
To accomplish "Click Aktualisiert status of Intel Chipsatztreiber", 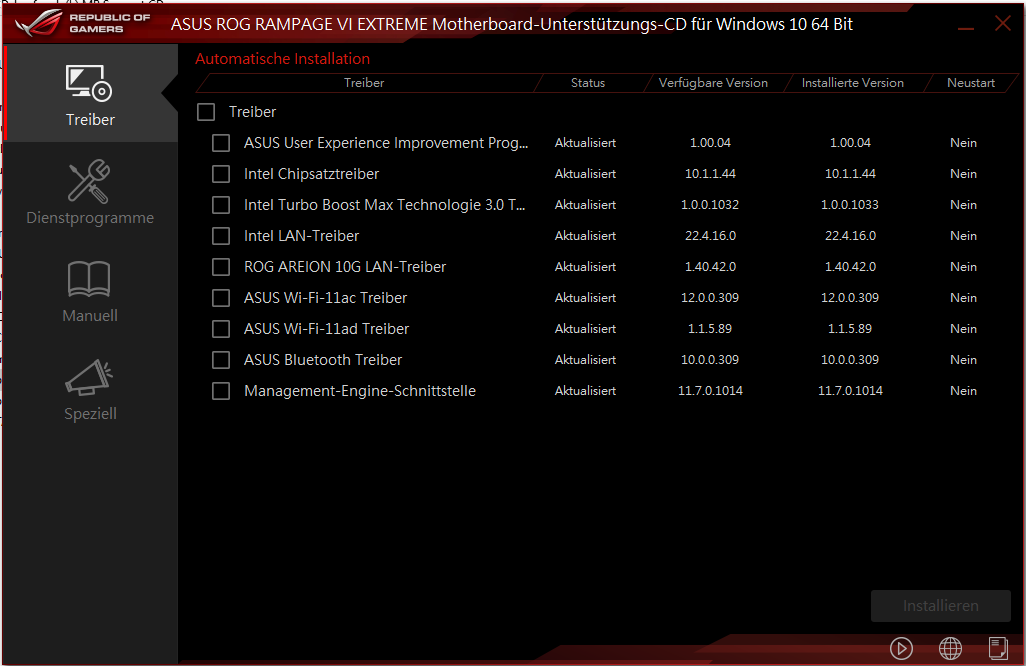I will (585, 174).
